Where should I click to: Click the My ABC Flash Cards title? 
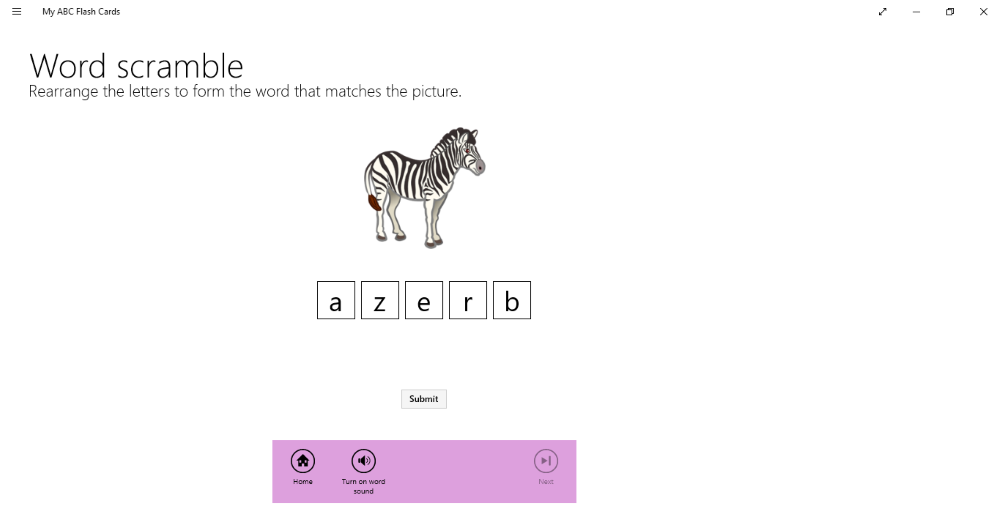[x=81, y=11]
